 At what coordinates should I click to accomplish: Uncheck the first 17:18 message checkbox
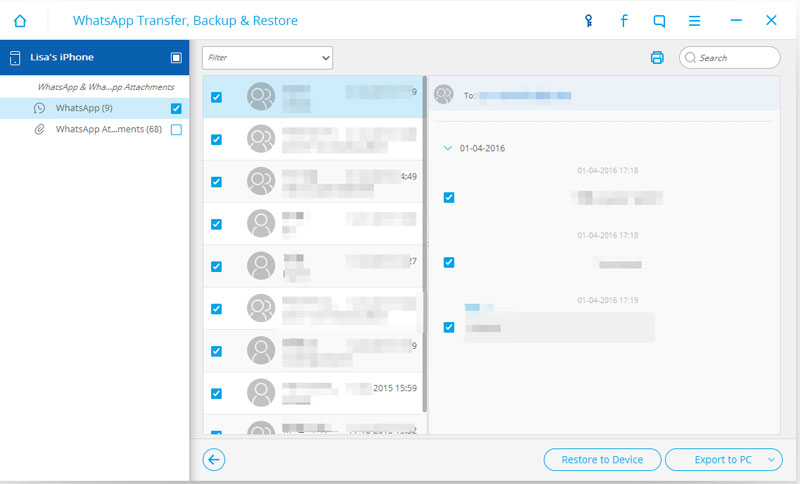(449, 197)
